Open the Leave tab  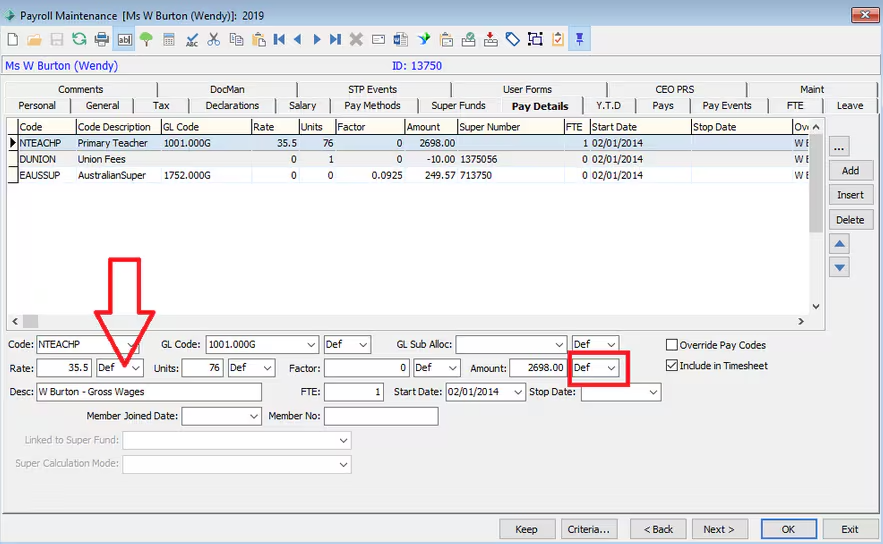pyautogui.click(x=850, y=105)
